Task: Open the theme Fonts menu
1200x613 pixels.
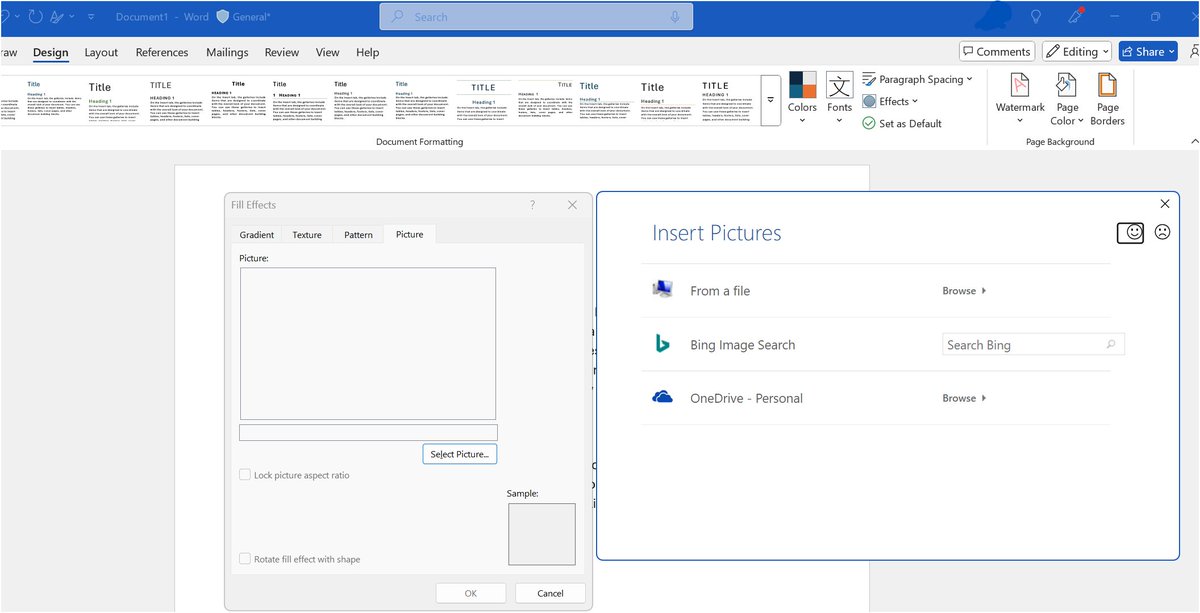Action: click(840, 97)
